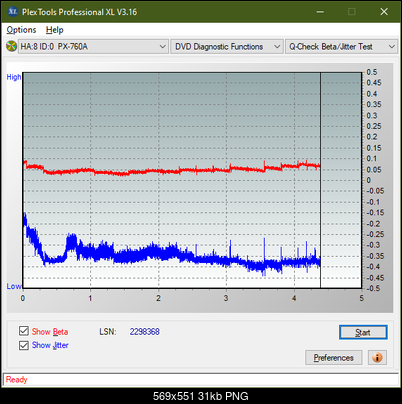Click the disc drive icon

pyautogui.click(x=11, y=46)
